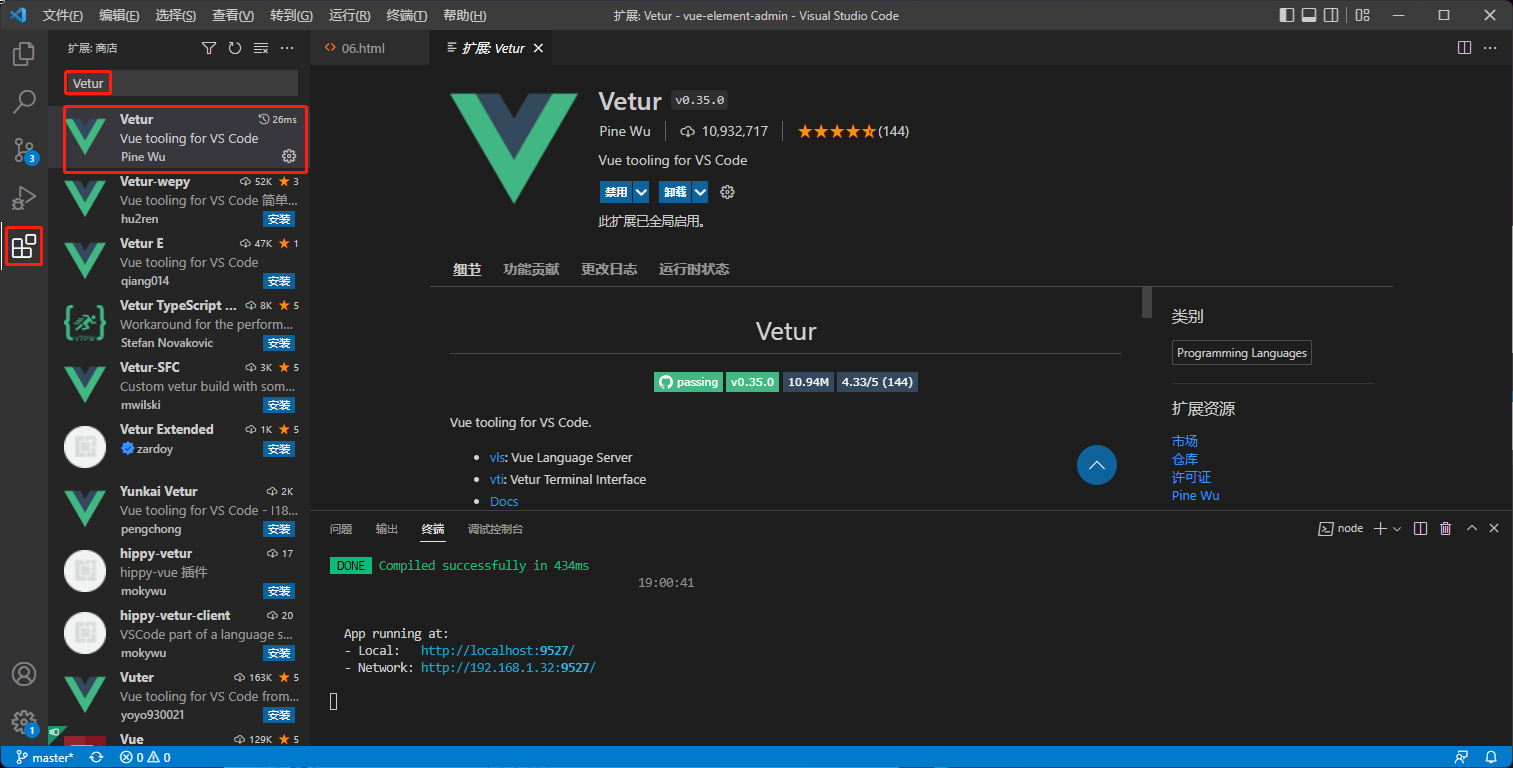Toggle secondary side bar layout button
The image size is (1513, 768).
pyautogui.click(x=1331, y=15)
